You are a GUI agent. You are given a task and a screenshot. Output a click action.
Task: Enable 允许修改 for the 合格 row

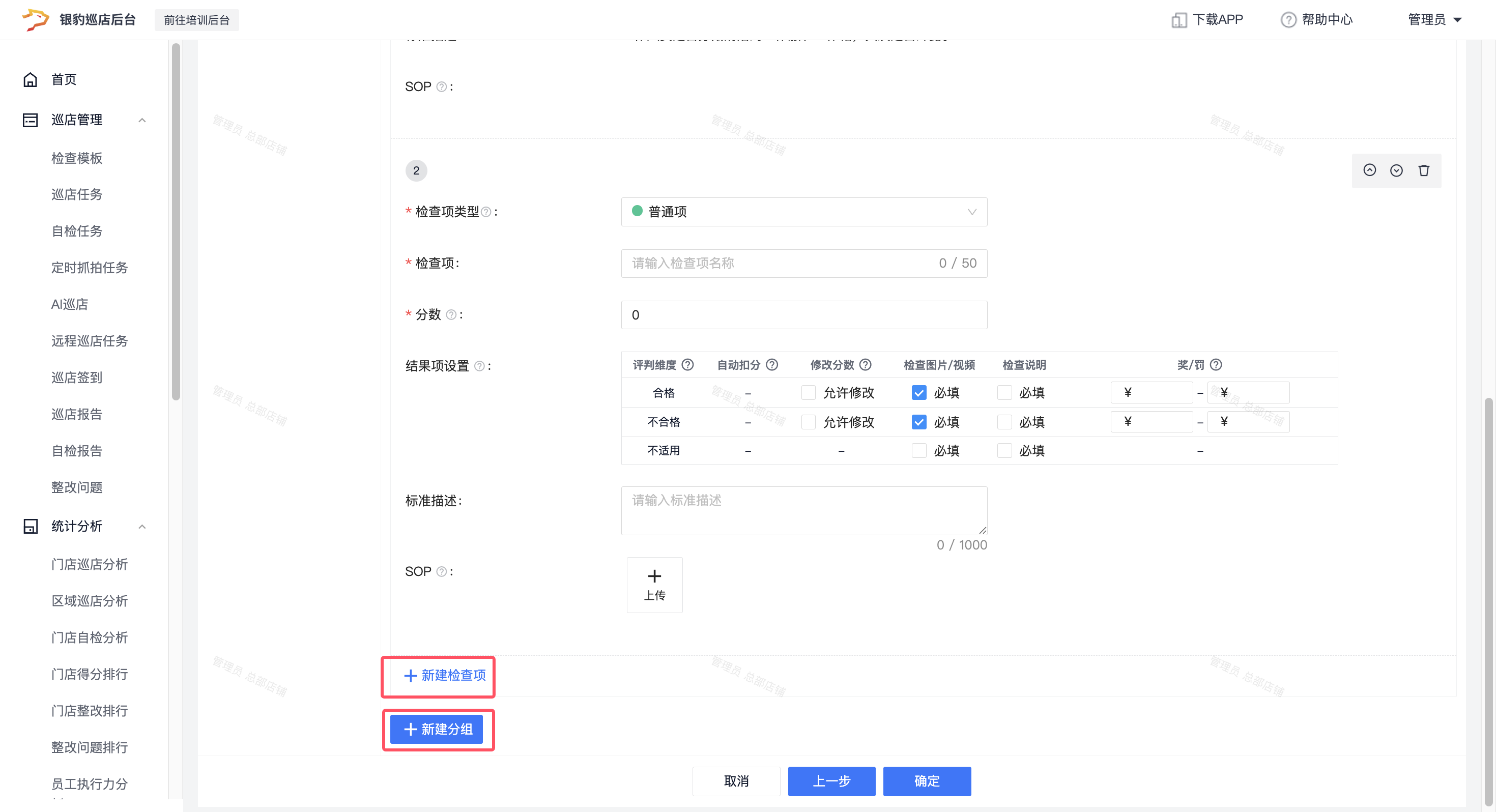(x=808, y=393)
